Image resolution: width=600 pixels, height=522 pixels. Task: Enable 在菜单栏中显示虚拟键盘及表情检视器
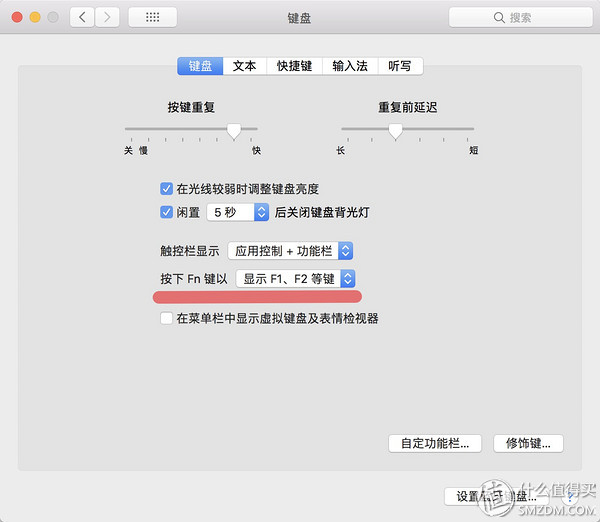(166, 318)
